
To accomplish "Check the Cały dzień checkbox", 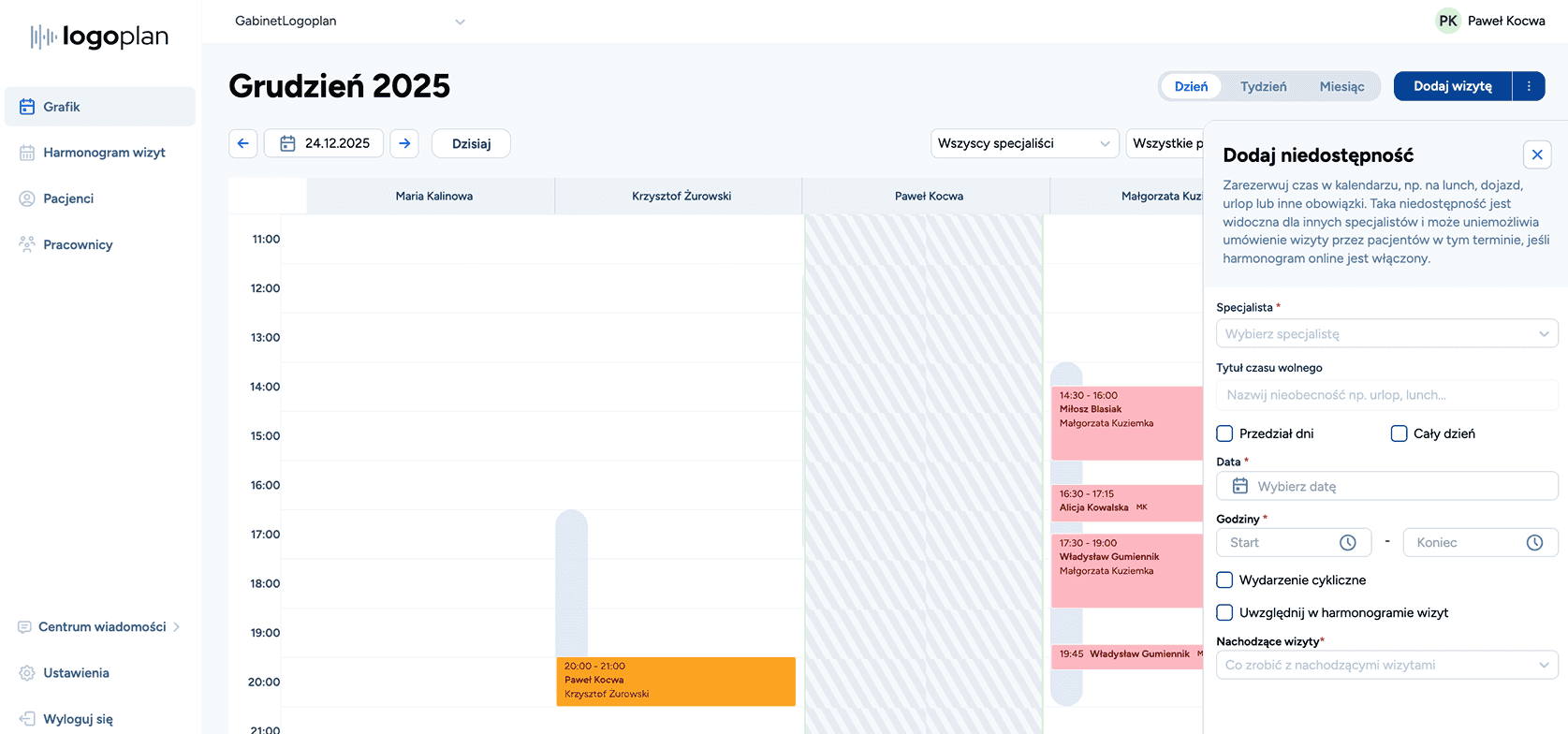I will coord(1399,433).
